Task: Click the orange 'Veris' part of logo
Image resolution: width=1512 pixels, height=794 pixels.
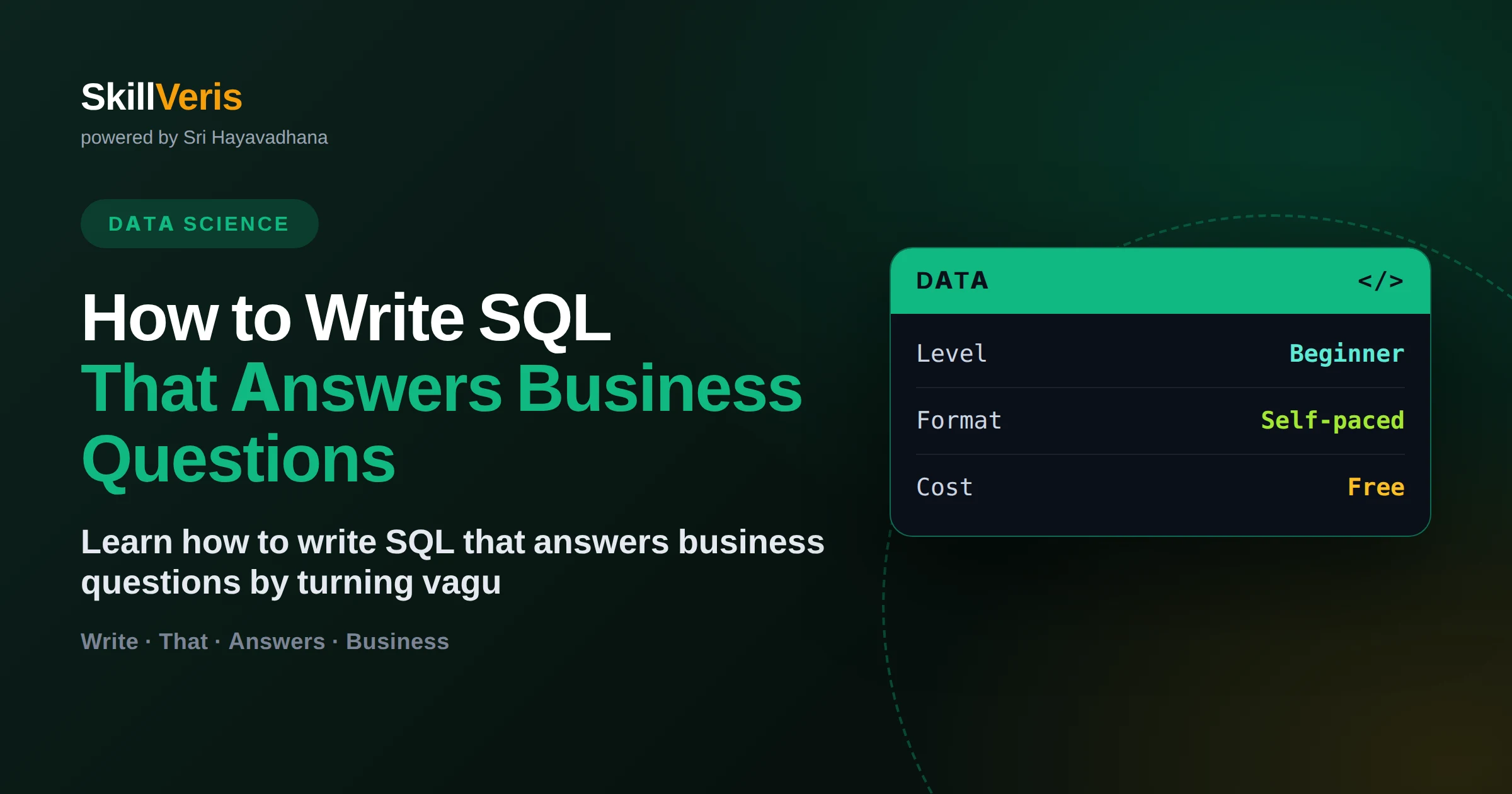Action: click(199, 97)
